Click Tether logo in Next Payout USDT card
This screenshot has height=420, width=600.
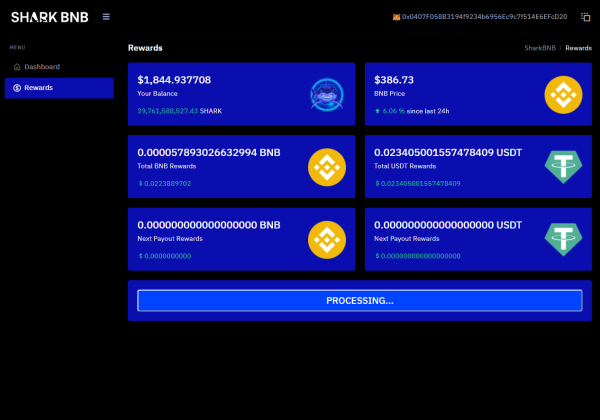click(x=563, y=239)
